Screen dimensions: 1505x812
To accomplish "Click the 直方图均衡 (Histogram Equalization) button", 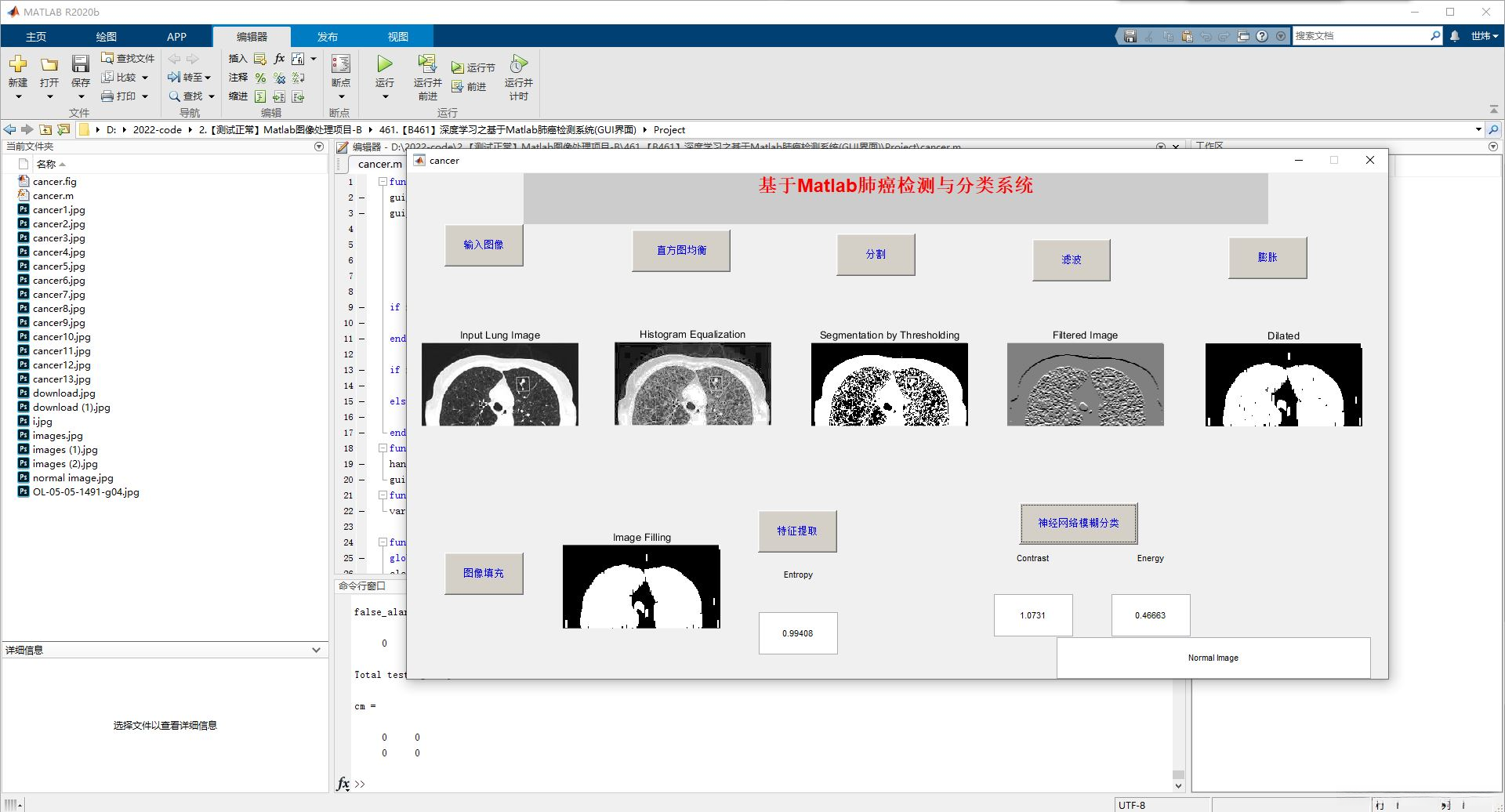I will (681, 250).
